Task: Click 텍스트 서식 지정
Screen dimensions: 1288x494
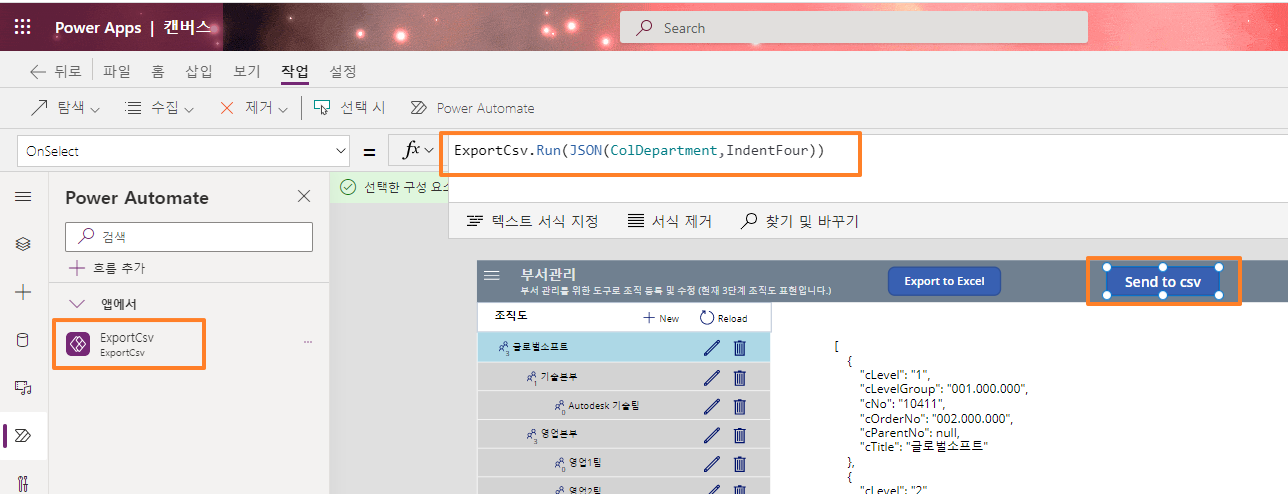Action: coord(532,221)
